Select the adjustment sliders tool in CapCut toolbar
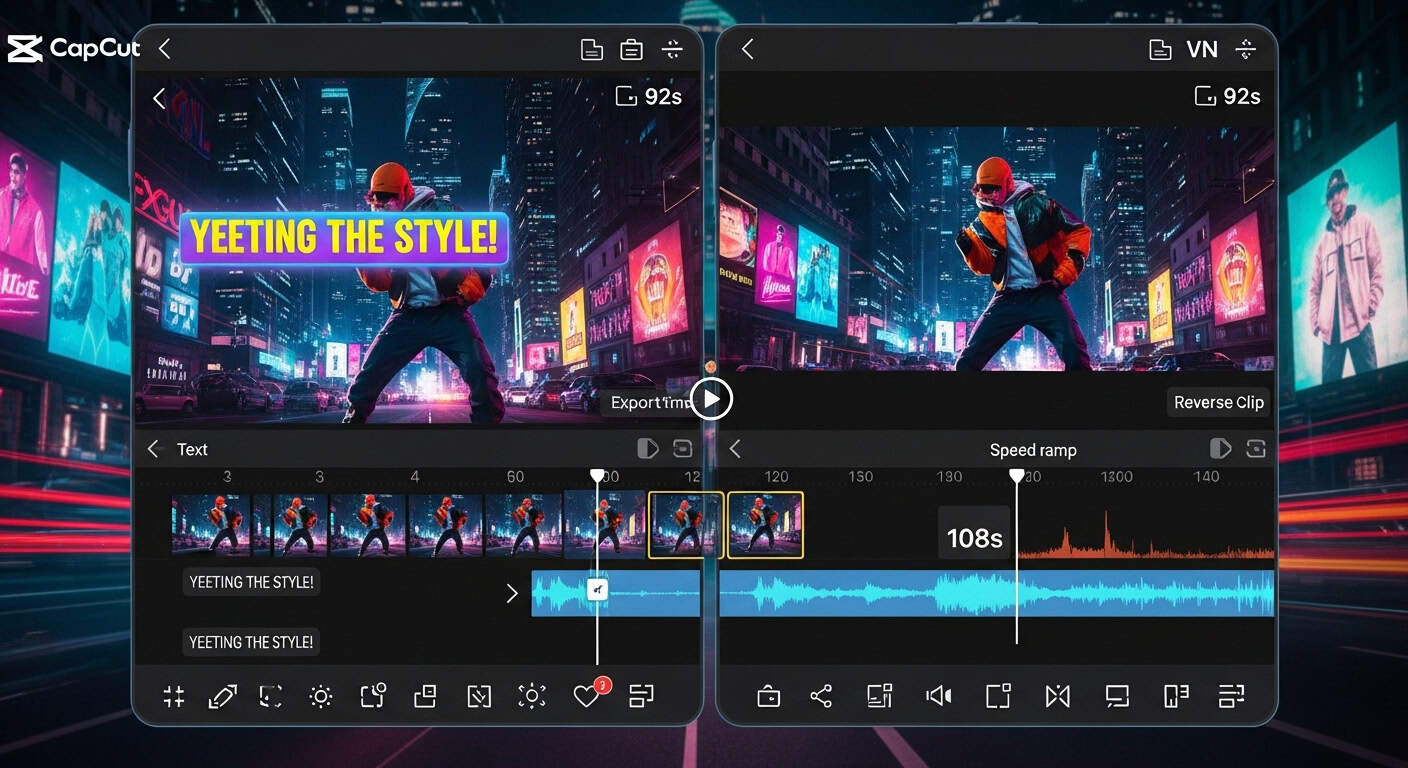Viewport: 1408px width, 768px height. coord(174,696)
